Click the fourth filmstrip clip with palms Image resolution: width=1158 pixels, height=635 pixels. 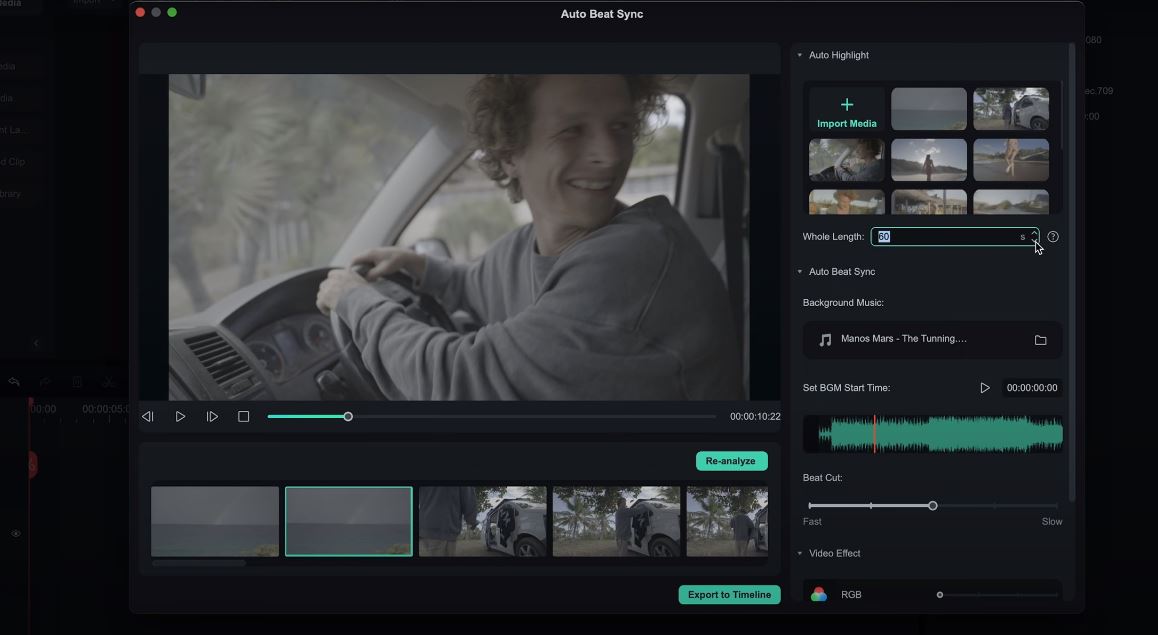tap(616, 521)
